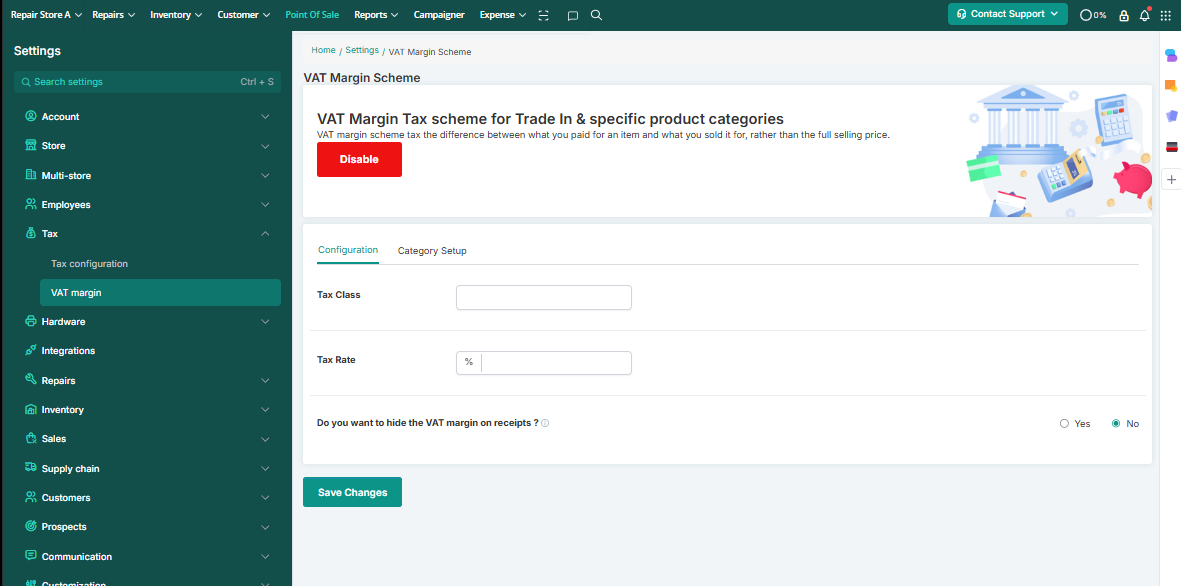1181x586 pixels.
Task: Open Tax configuration in the sidebar
Action: pos(90,264)
